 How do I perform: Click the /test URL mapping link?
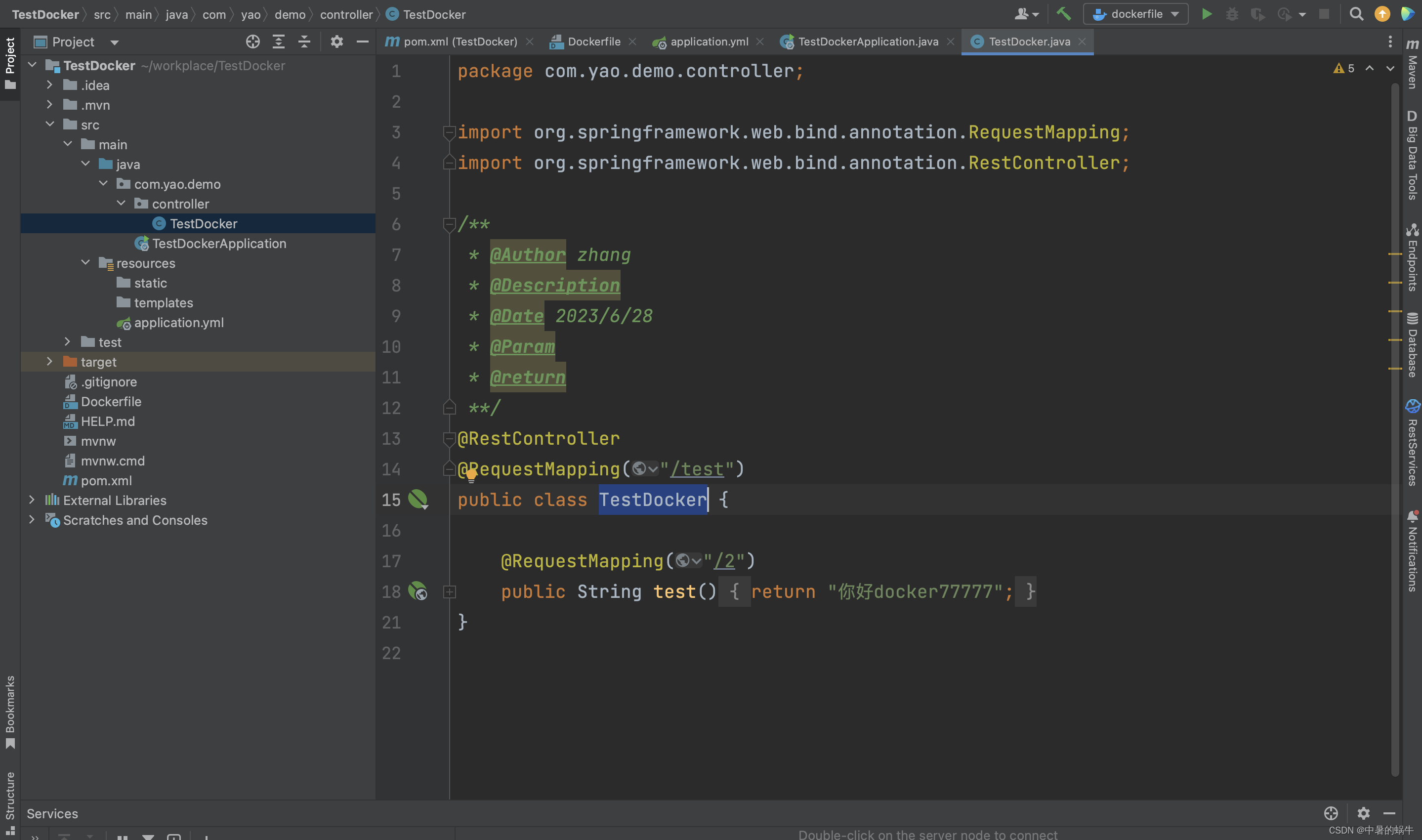coord(696,469)
